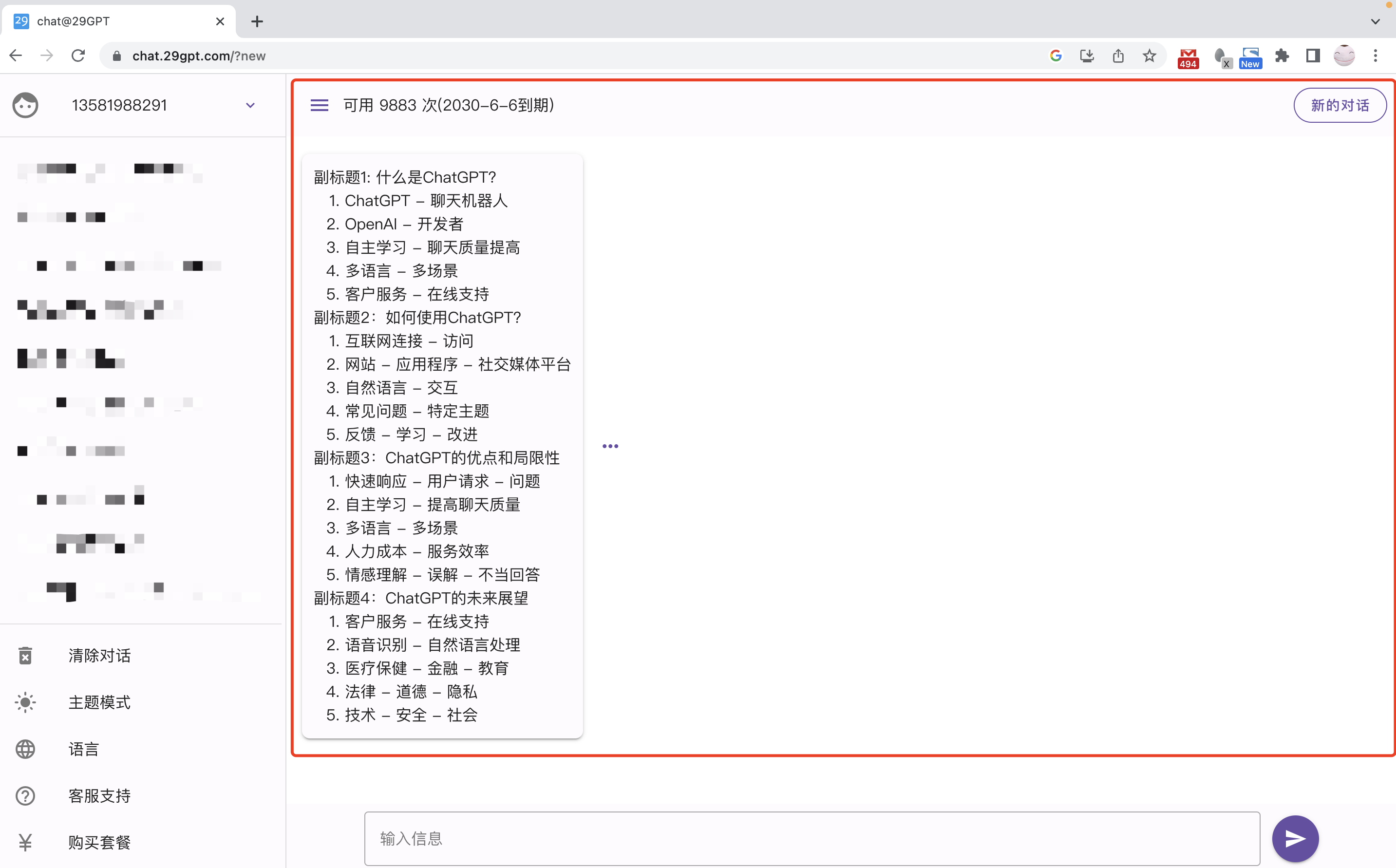
Task: Click heading 副标题4：ChatGPT的未来展望
Action: 421,598
